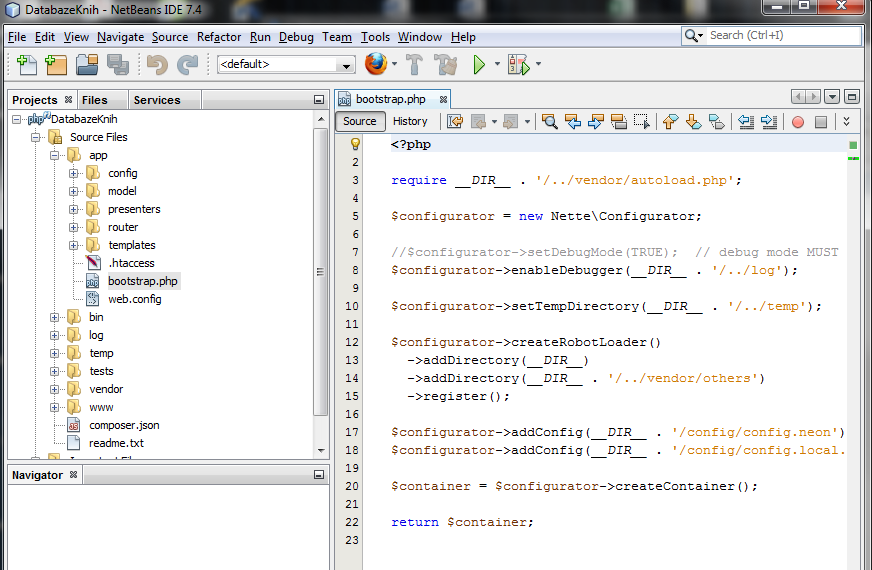Image resolution: width=872 pixels, height=570 pixels.
Task: Minimize the Projects window group
Action: tap(319, 100)
